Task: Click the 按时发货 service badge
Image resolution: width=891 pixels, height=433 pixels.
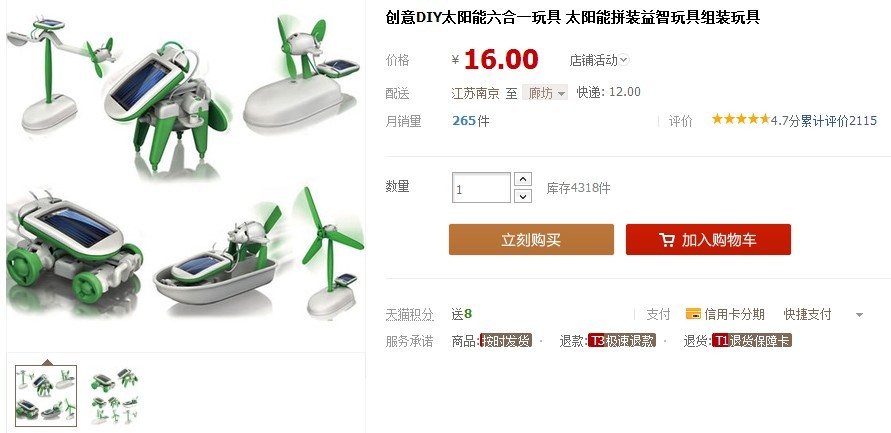Action: 506,341
